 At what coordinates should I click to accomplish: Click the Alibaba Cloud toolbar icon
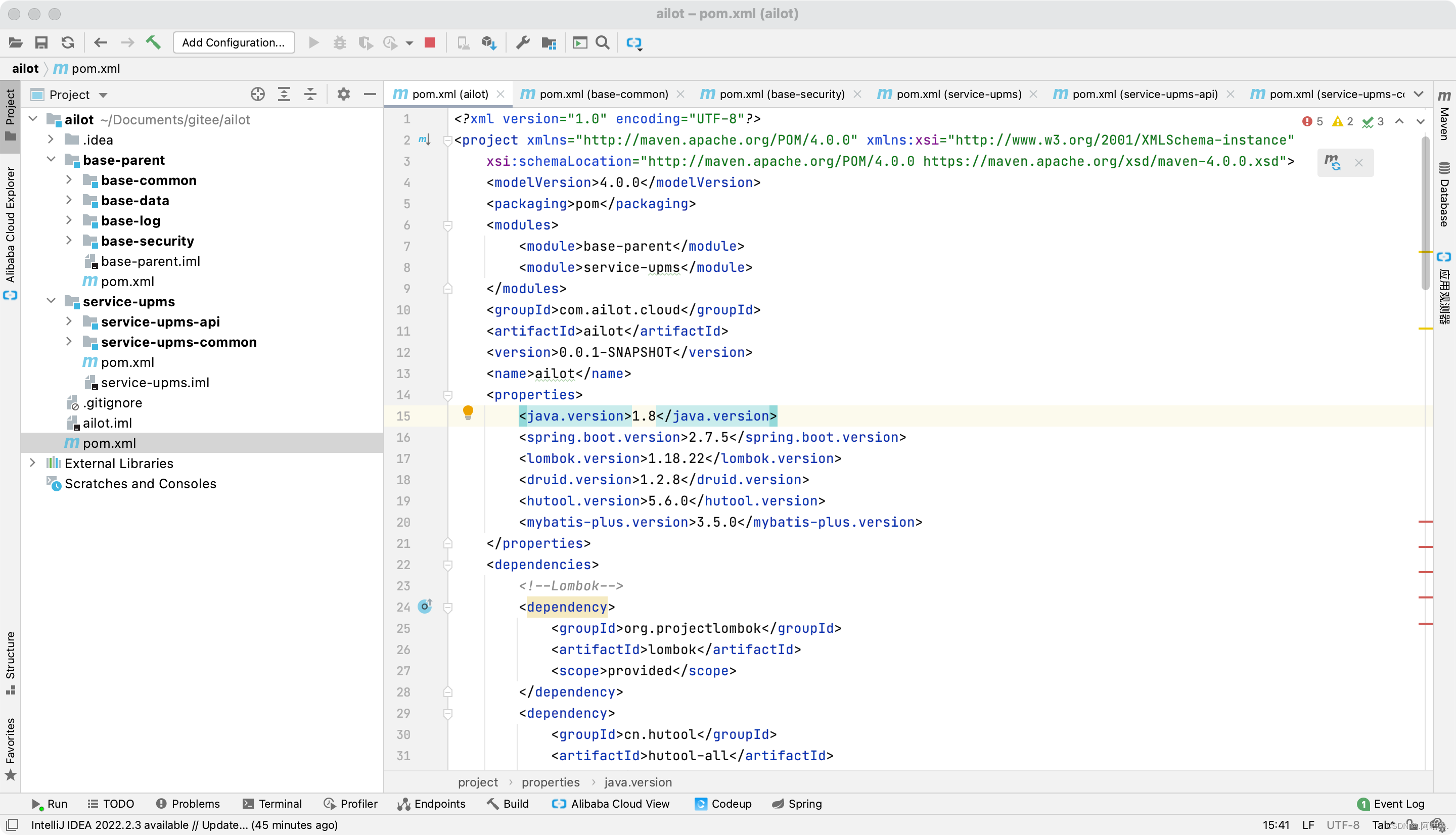(633, 43)
